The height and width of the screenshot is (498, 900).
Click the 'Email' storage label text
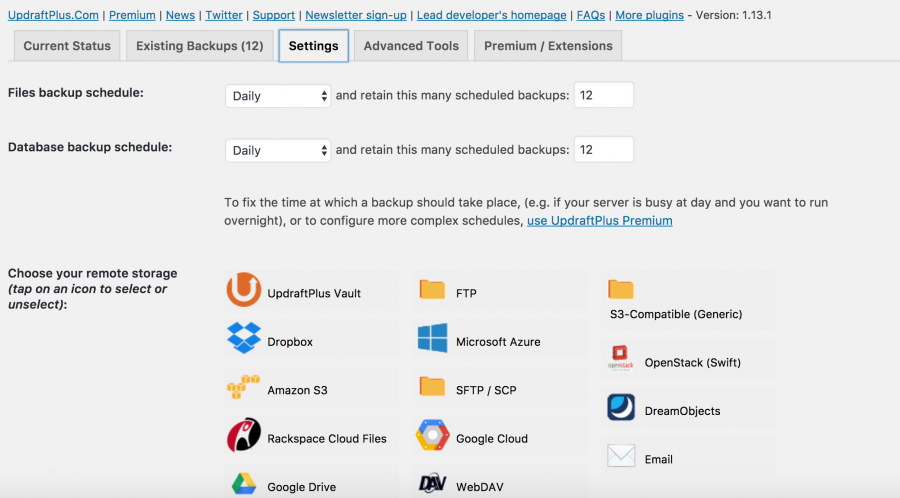(658, 460)
